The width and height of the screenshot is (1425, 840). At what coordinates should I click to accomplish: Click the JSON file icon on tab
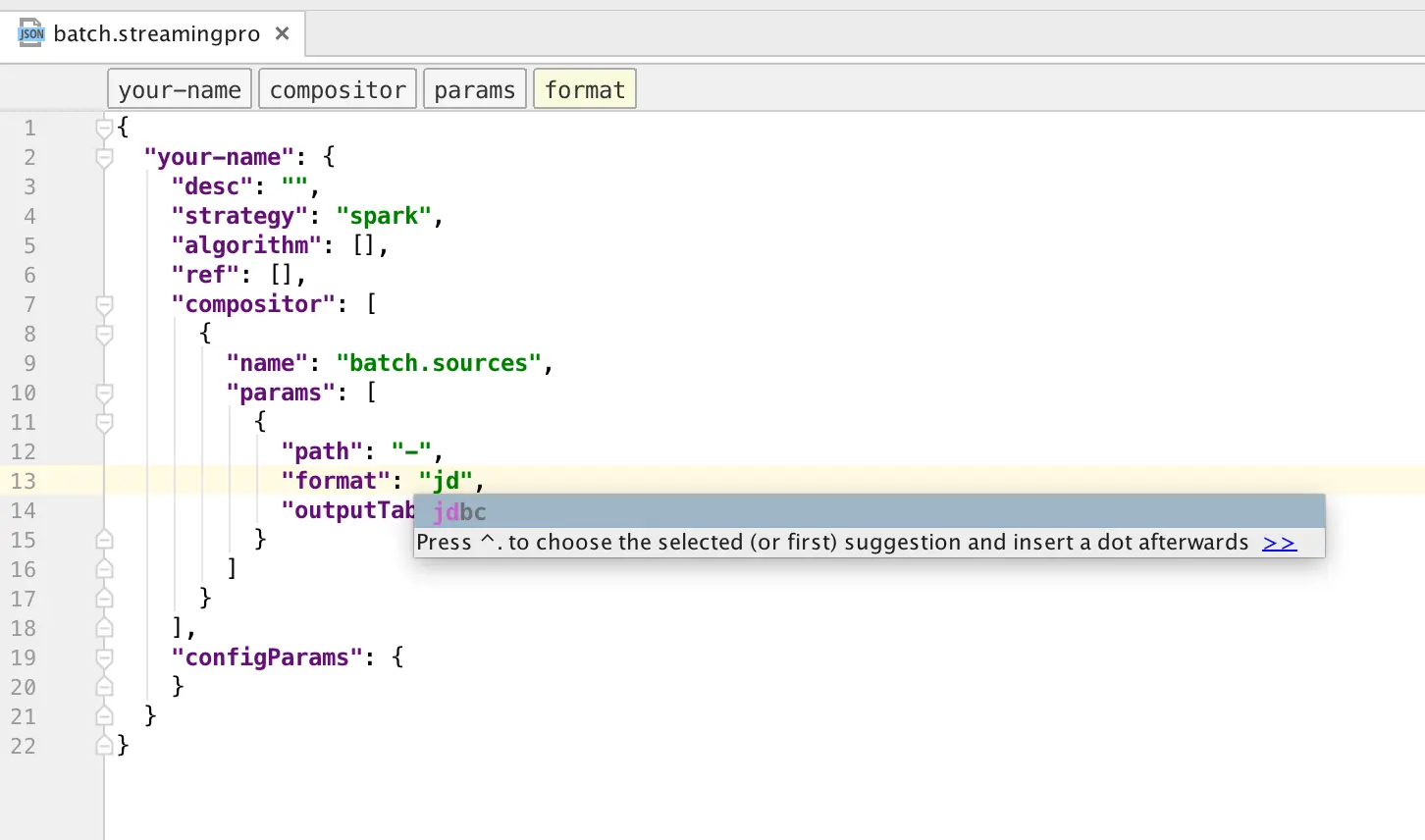pos(31,33)
